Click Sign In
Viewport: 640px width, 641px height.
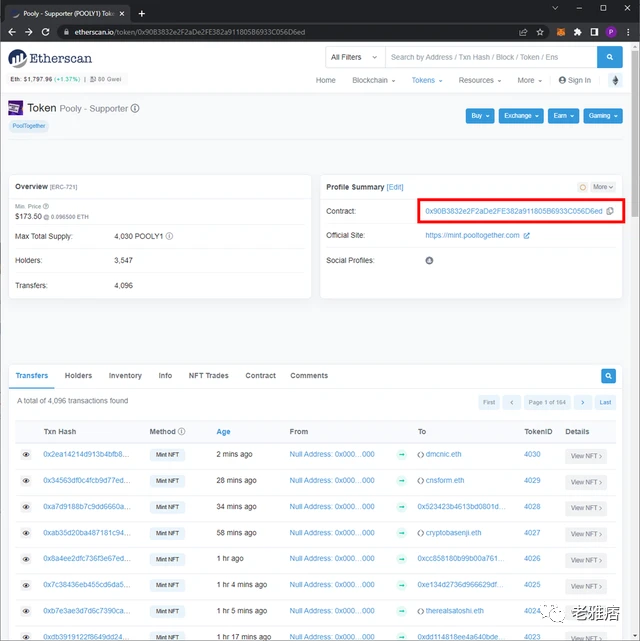click(x=575, y=80)
